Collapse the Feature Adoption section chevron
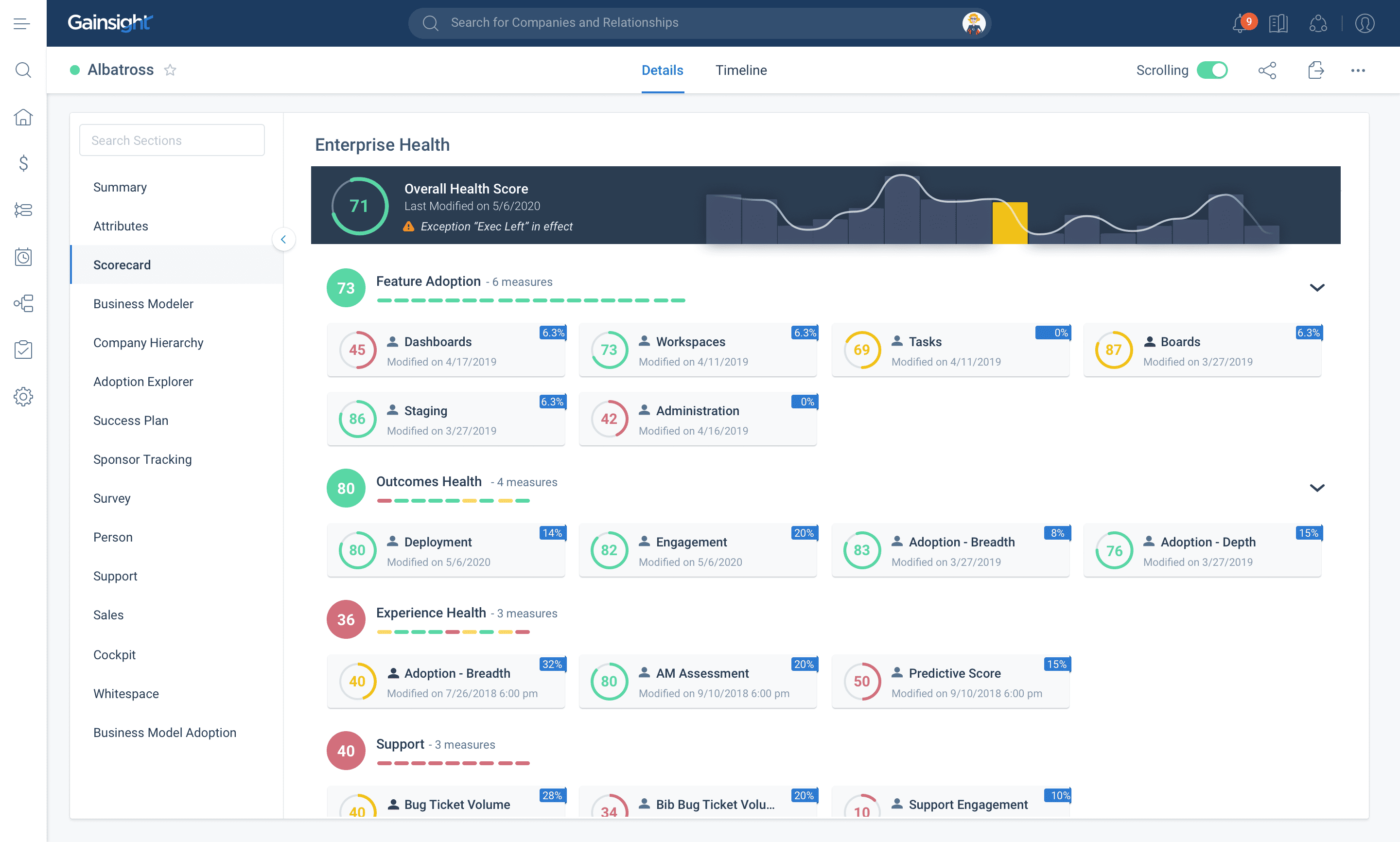Screen dimensions: 1400x842 pos(1316,288)
